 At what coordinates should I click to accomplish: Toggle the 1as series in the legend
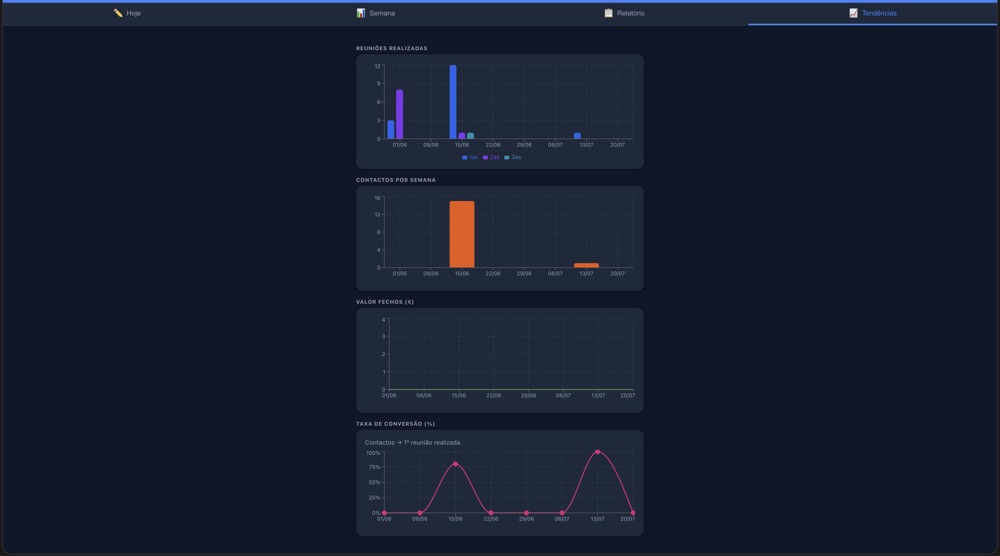470,157
